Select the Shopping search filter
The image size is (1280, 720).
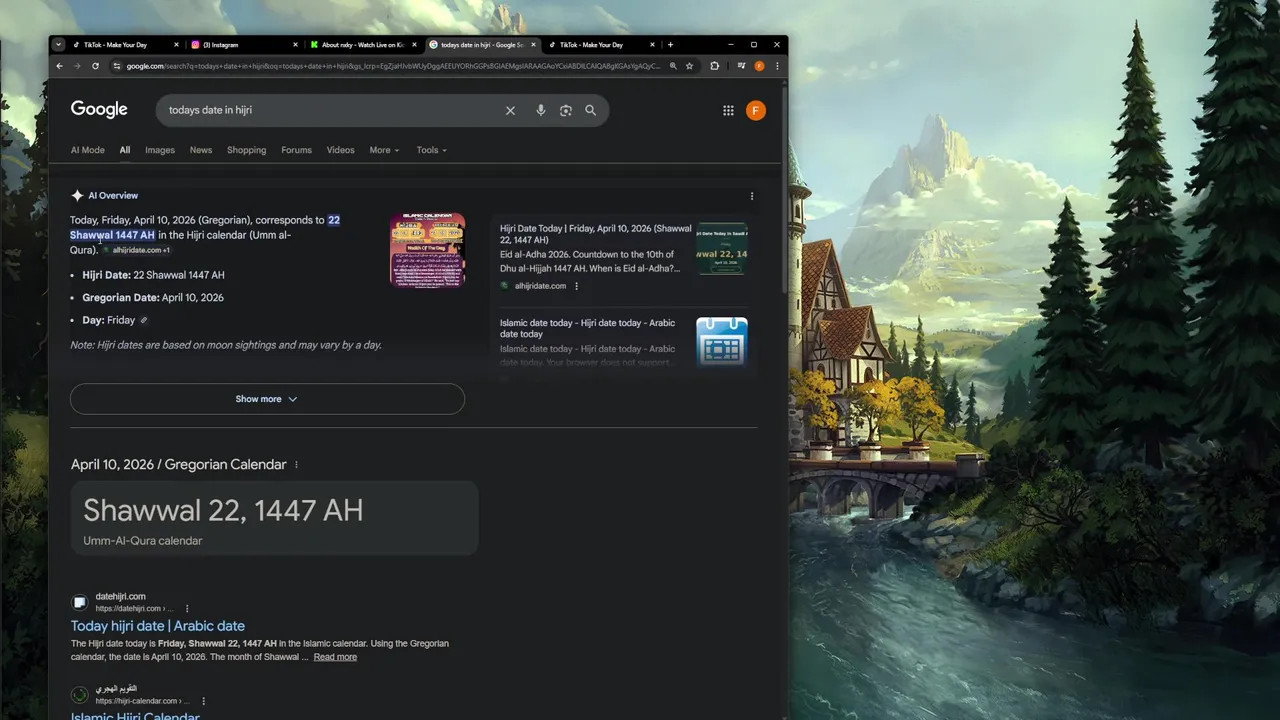click(x=246, y=150)
